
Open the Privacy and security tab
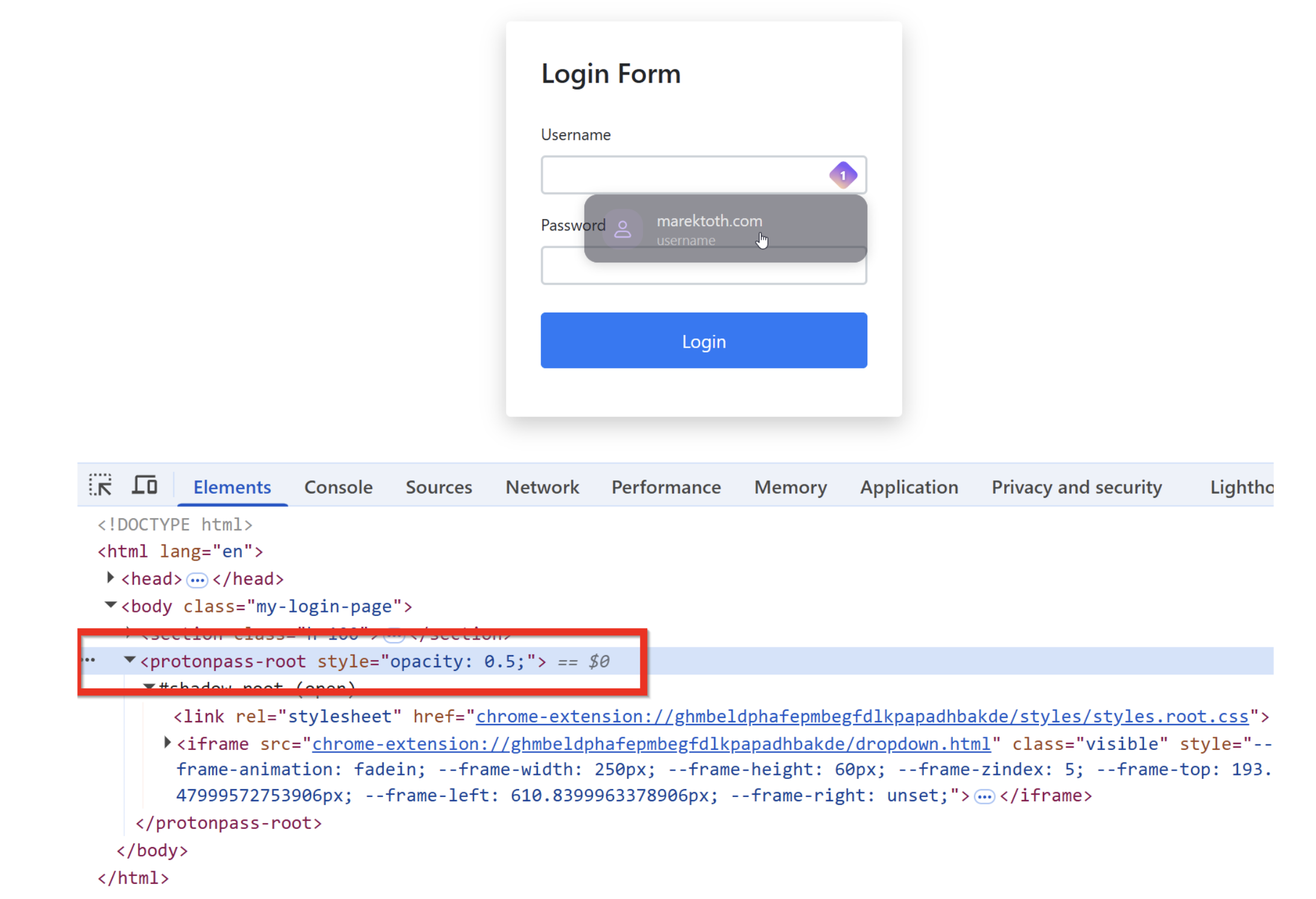point(1076,487)
